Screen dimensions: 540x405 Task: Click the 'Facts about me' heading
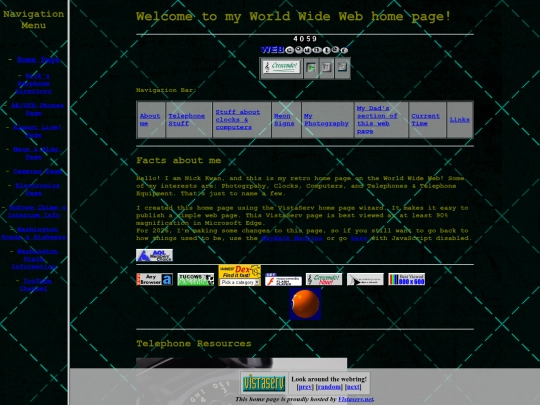click(x=178, y=160)
